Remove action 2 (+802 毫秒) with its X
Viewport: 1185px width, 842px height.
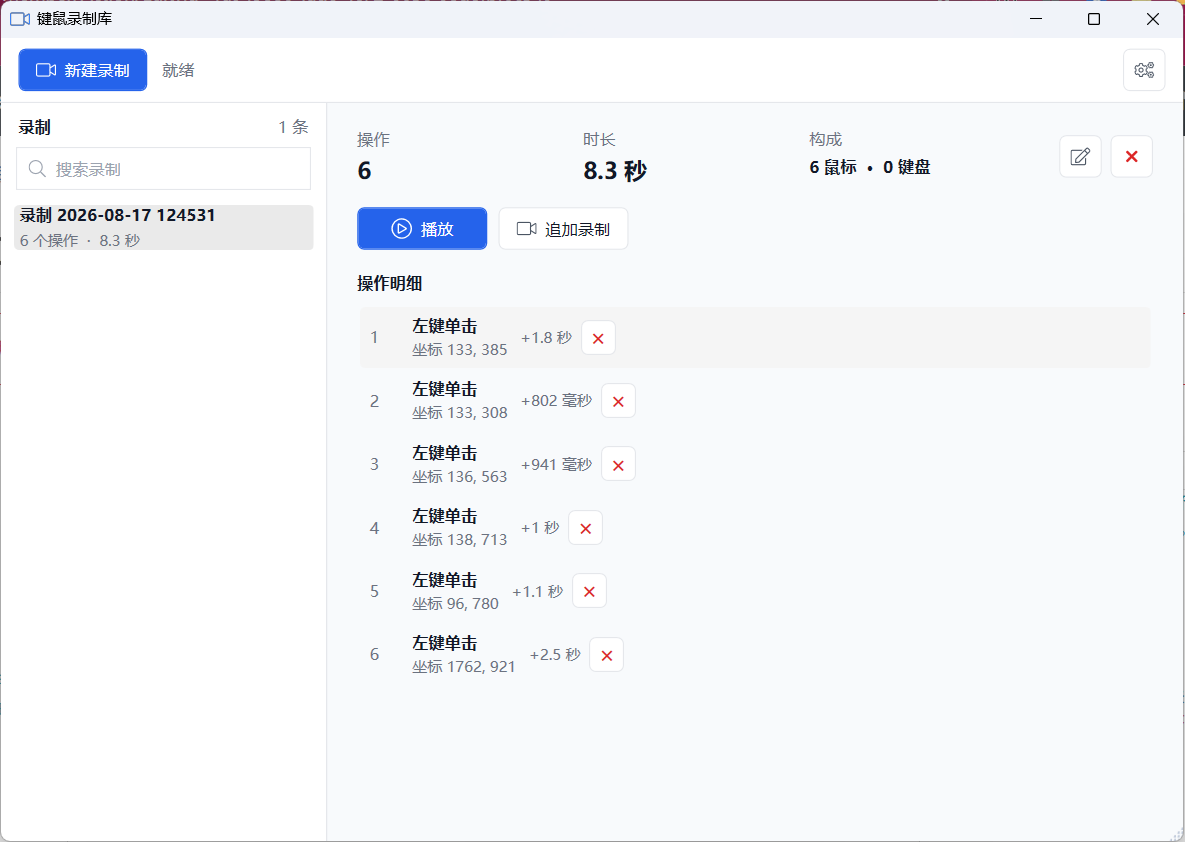[x=618, y=401]
